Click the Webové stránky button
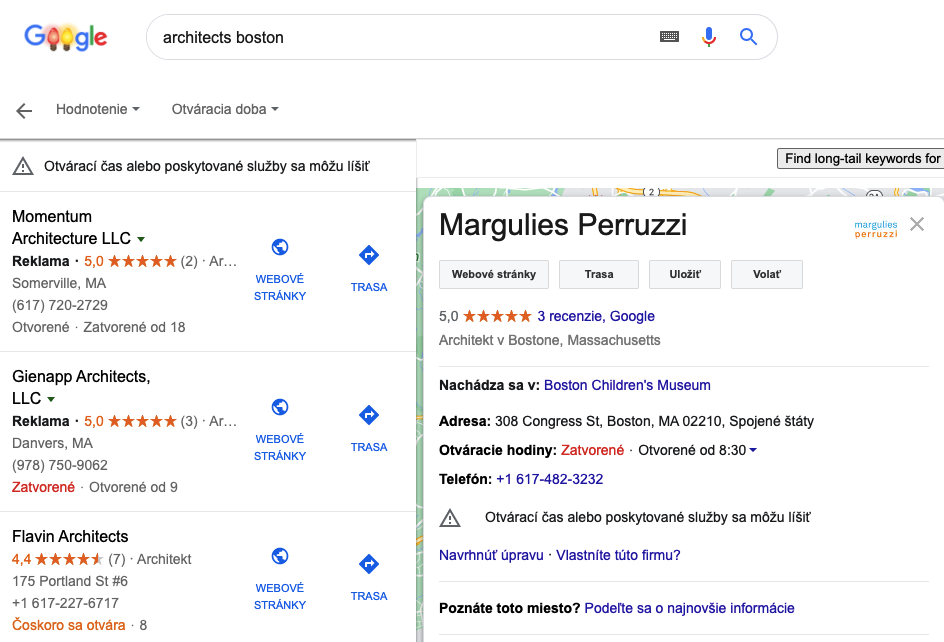This screenshot has width=944, height=642. pyautogui.click(x=494, y=274)
